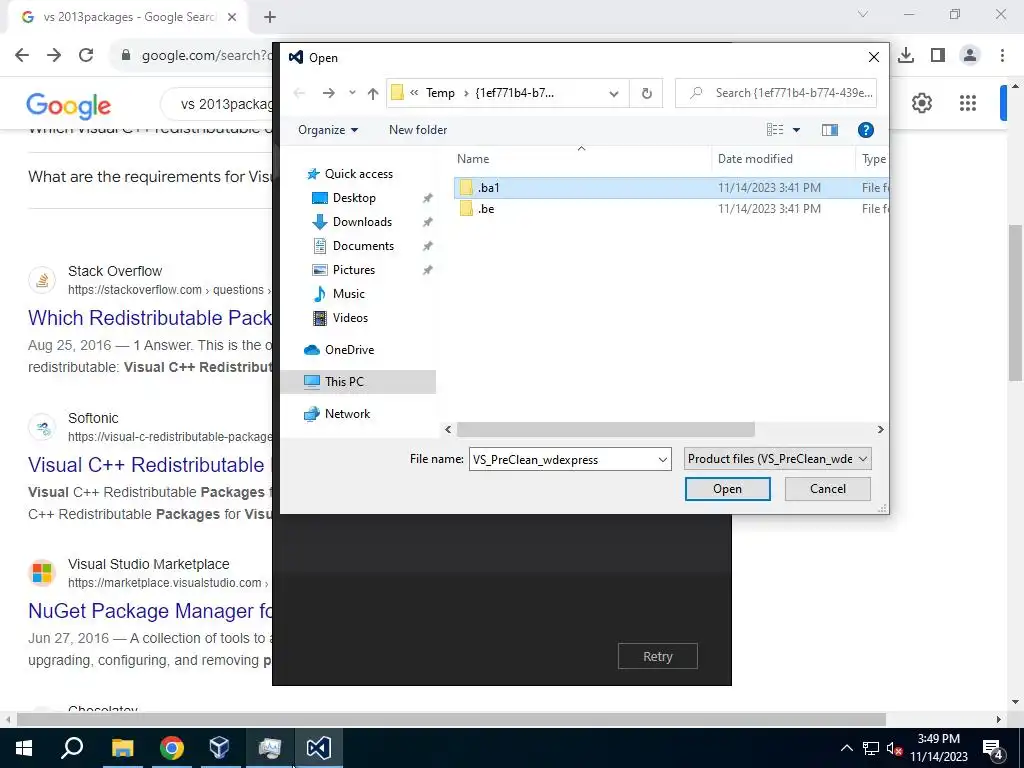The width and height of the screenshot is (1024, 768).
Task: Go up one folder level in dialog
Action: [373, 93]
